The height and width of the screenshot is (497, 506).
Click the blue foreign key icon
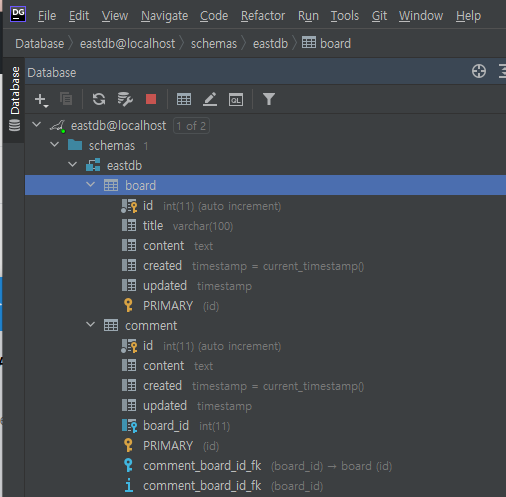coord(128,465)
